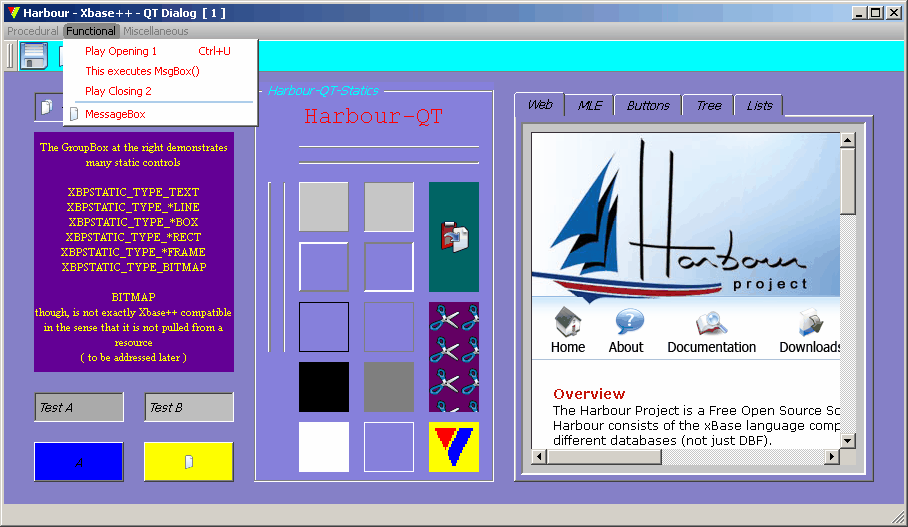Click the floppy disk save toolbar icon

coord(34,56)
